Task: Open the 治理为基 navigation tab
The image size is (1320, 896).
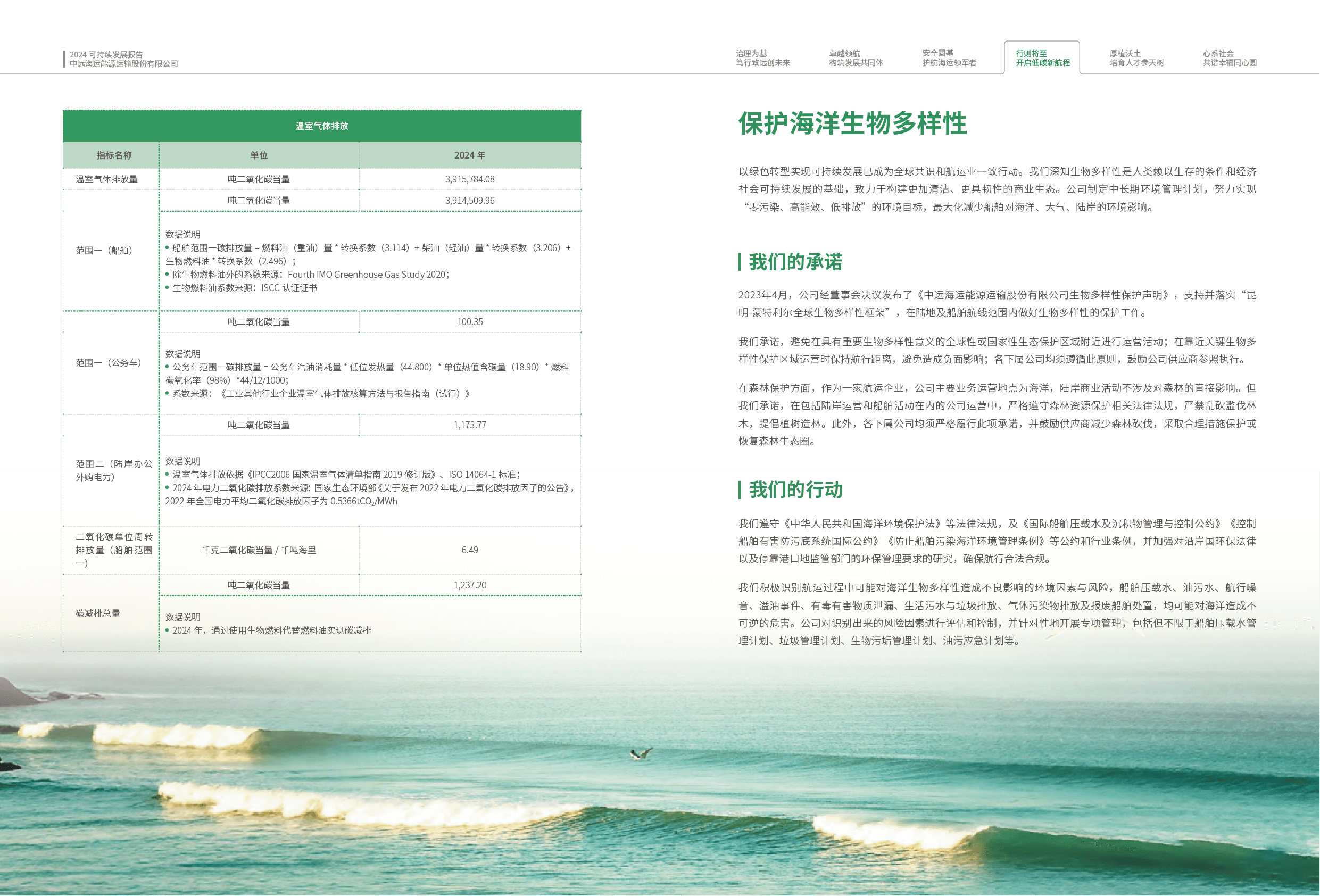Action: tap(763, 58)
